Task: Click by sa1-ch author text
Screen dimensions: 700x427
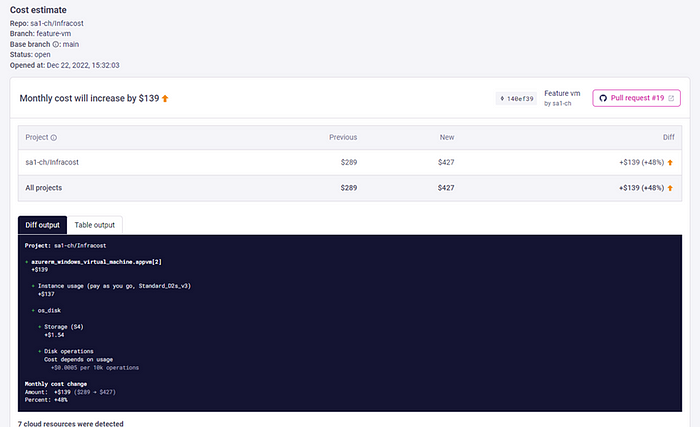Action: pyautogui.click(x=557, y=104)
